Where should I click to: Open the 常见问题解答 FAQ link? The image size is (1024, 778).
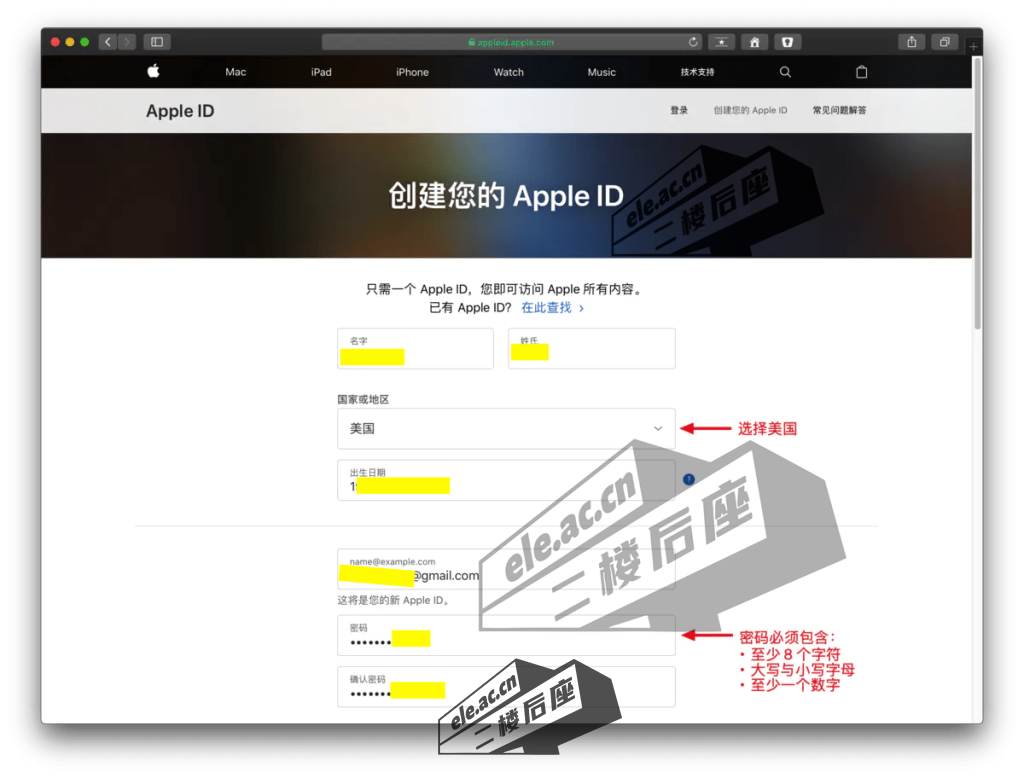click(x=839, y=110)
